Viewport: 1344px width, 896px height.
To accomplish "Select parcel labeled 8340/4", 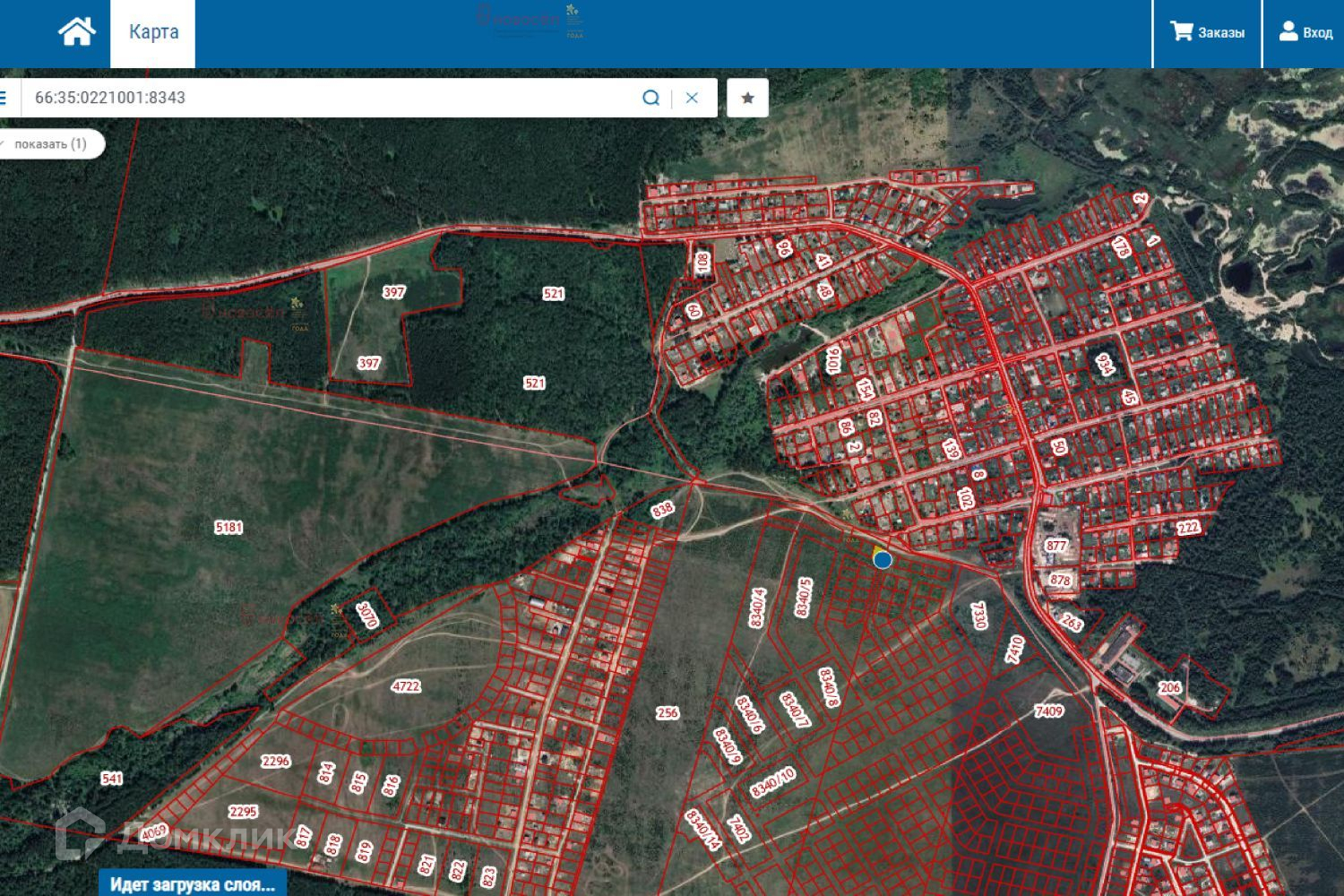I will point(759,607).
